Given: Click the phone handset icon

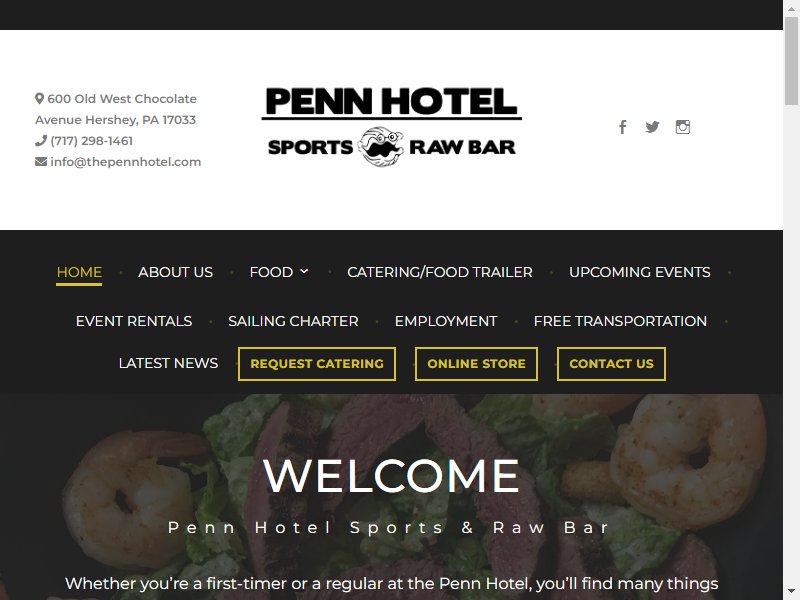Looking at the screenshot, I should (41, 140).
